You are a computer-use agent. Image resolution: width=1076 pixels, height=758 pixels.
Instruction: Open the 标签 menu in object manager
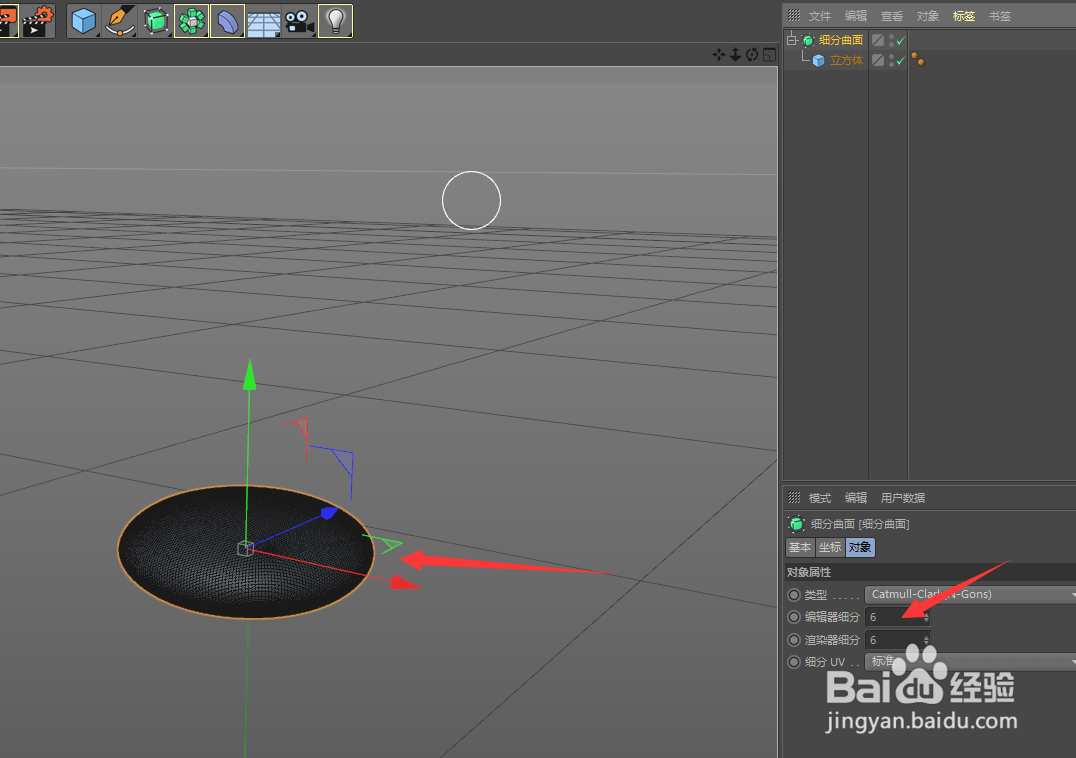pos(963,16)
